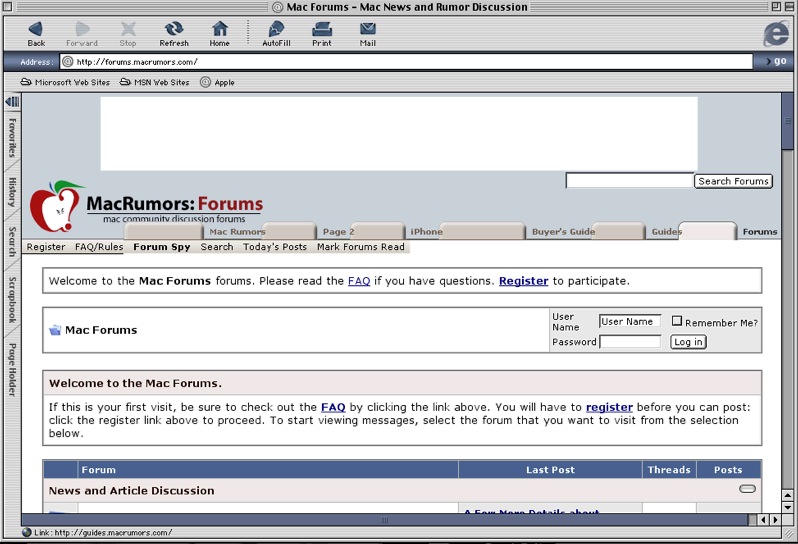Click the Print toolbar icon
This screenshot has height=544, width=798.
[x=322, y=29]
